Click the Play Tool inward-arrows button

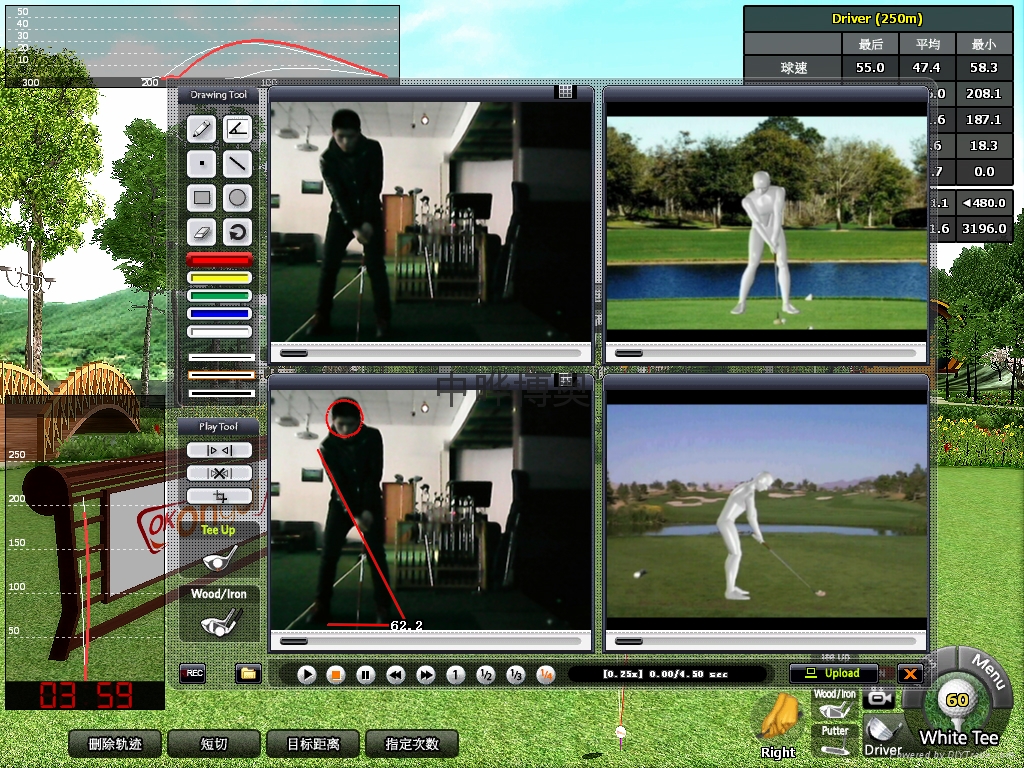coord(219,451)
